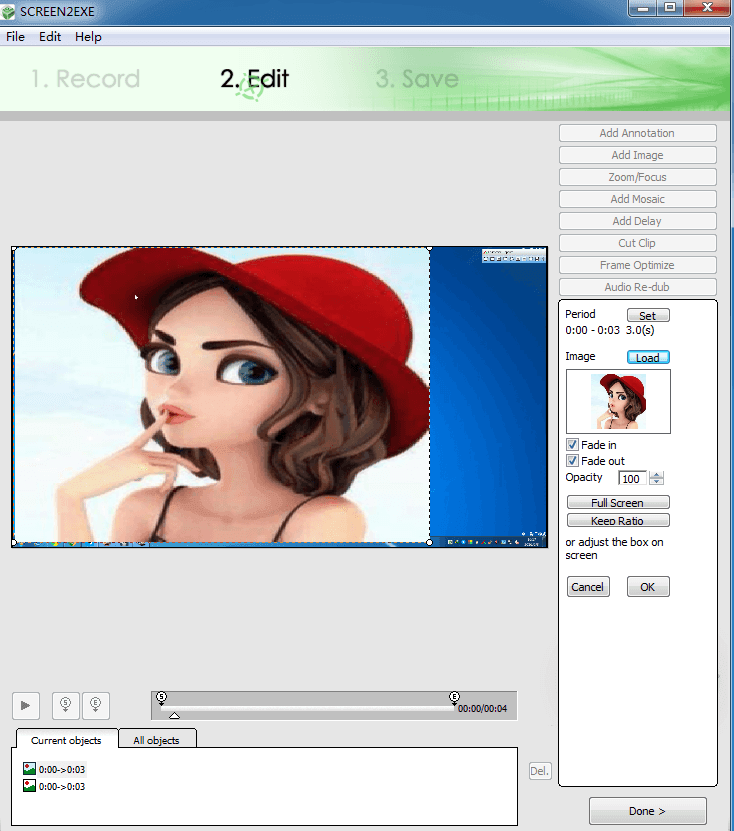
Task: Click the Opacity value field
Action: tap(632, 479)
